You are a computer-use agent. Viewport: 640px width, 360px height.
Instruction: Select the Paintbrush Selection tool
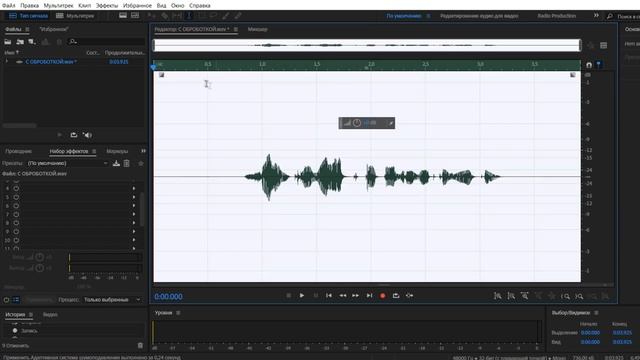click(226, 16)
